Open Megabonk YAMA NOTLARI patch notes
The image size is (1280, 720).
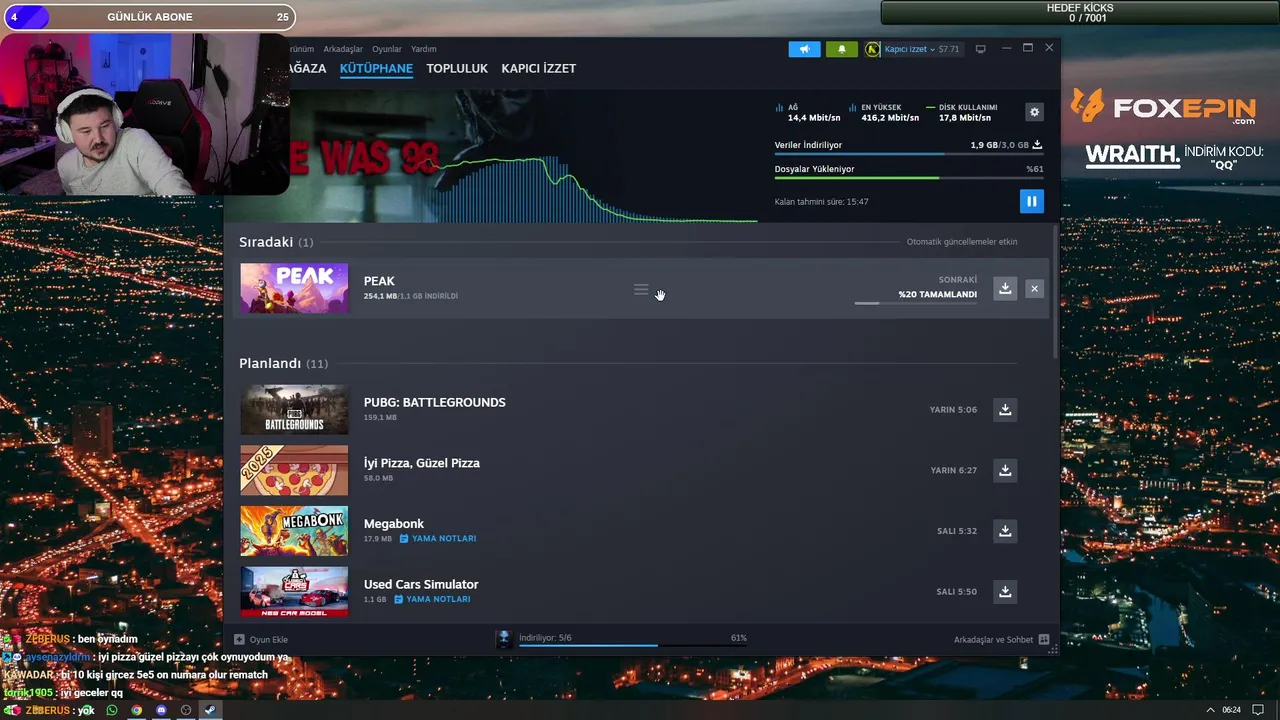(x=438, y=538)
